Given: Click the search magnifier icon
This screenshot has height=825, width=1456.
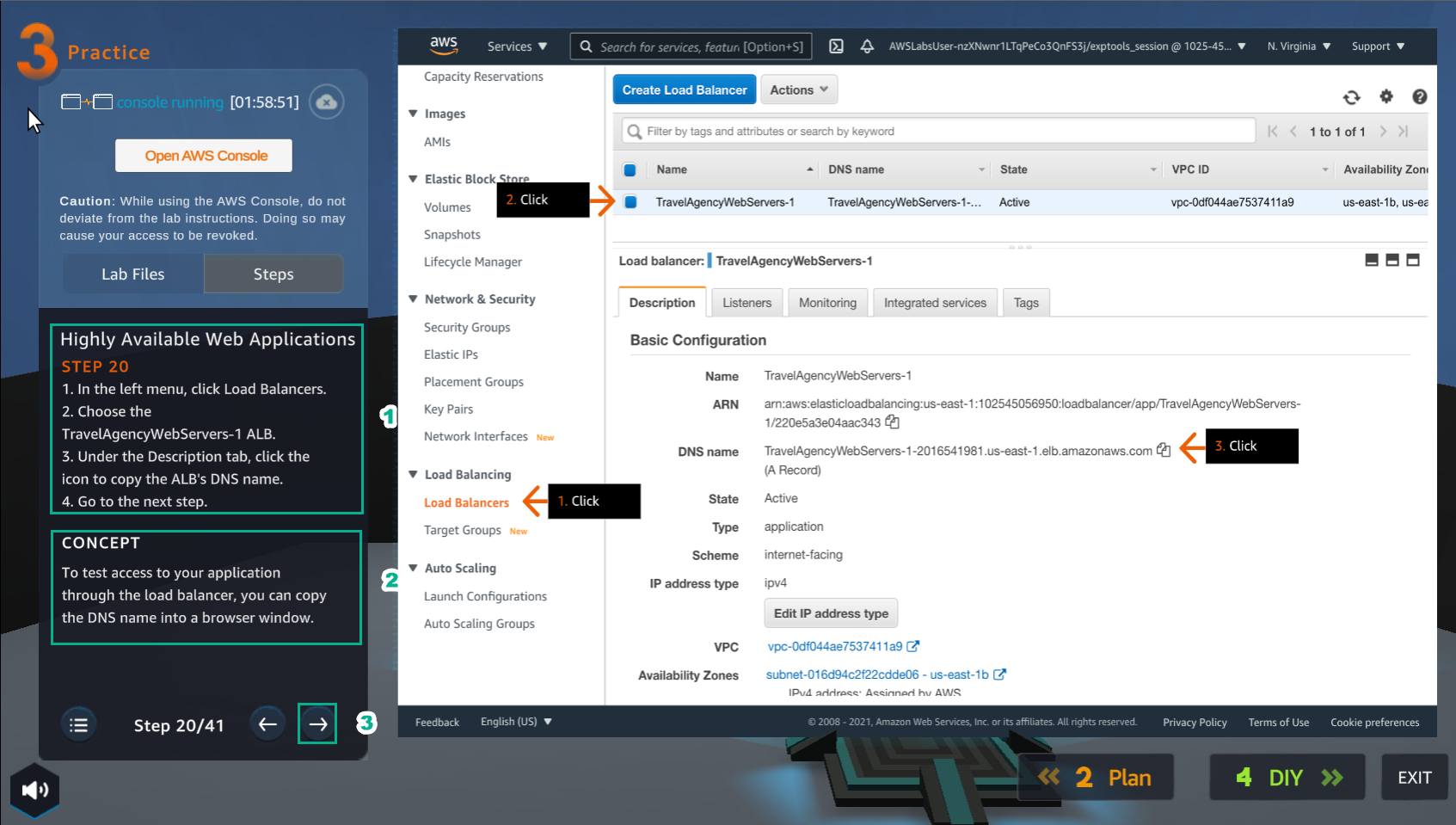Looking at the screenshot, I should coord(586,46).
